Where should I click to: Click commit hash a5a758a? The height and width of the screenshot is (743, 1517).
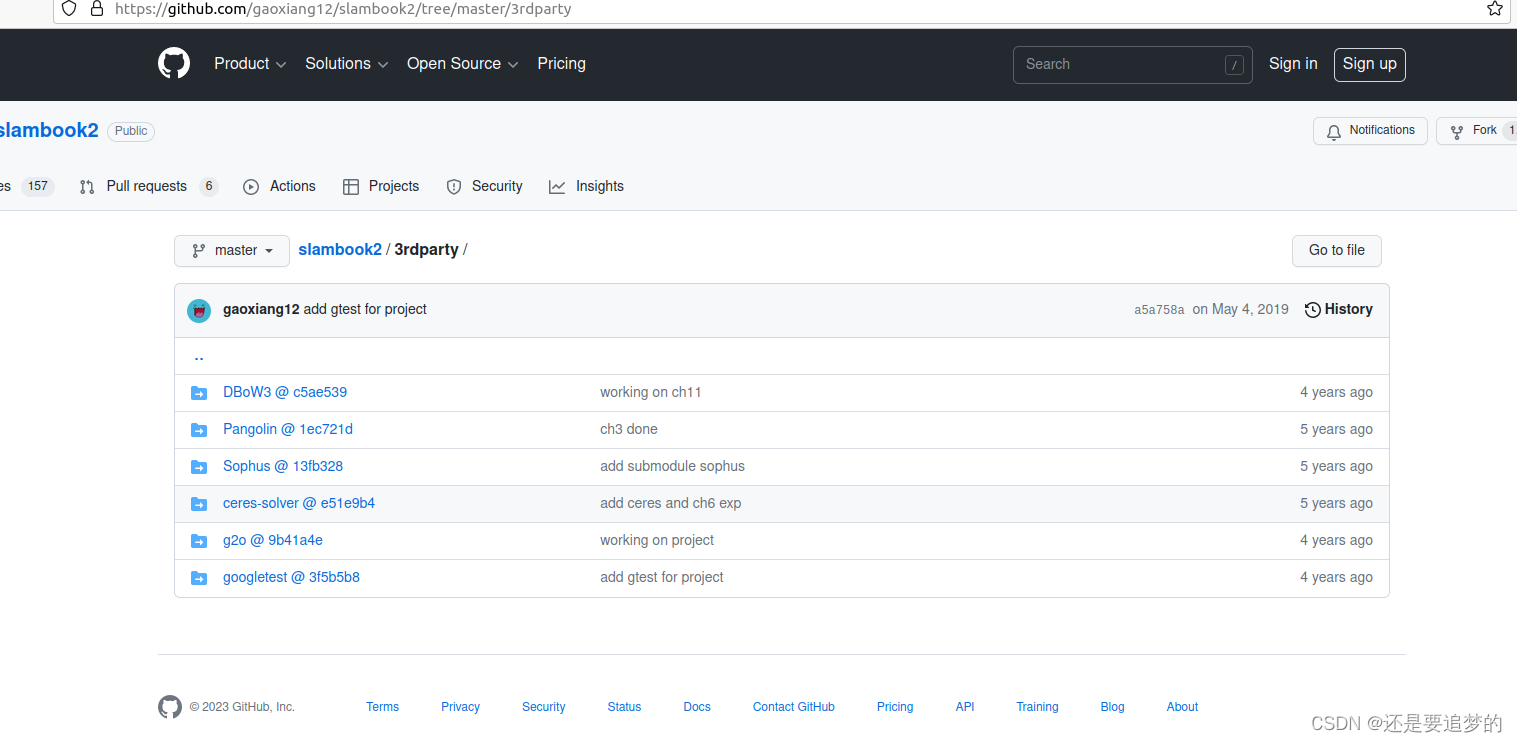point(1159,310)
